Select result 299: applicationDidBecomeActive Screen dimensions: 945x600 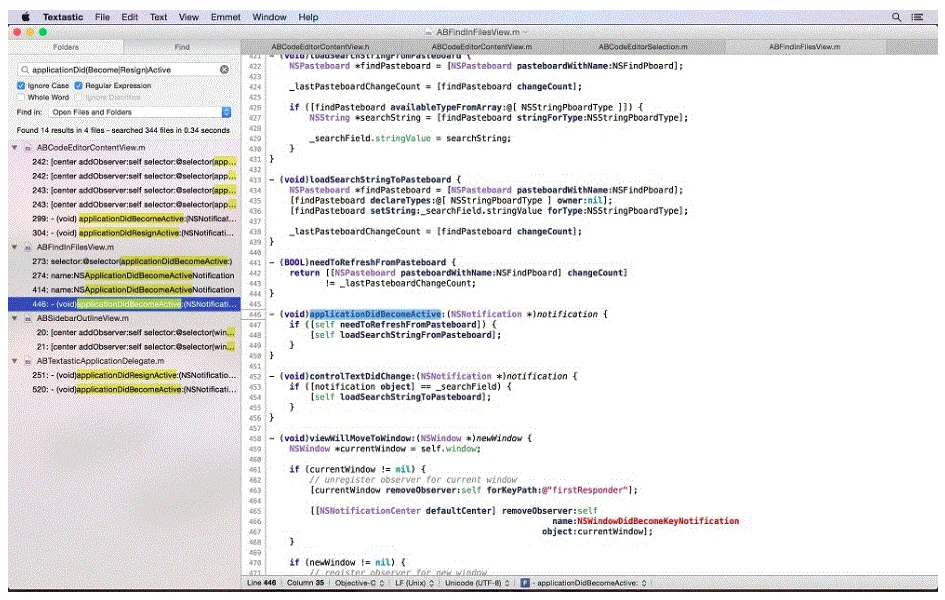124,219
